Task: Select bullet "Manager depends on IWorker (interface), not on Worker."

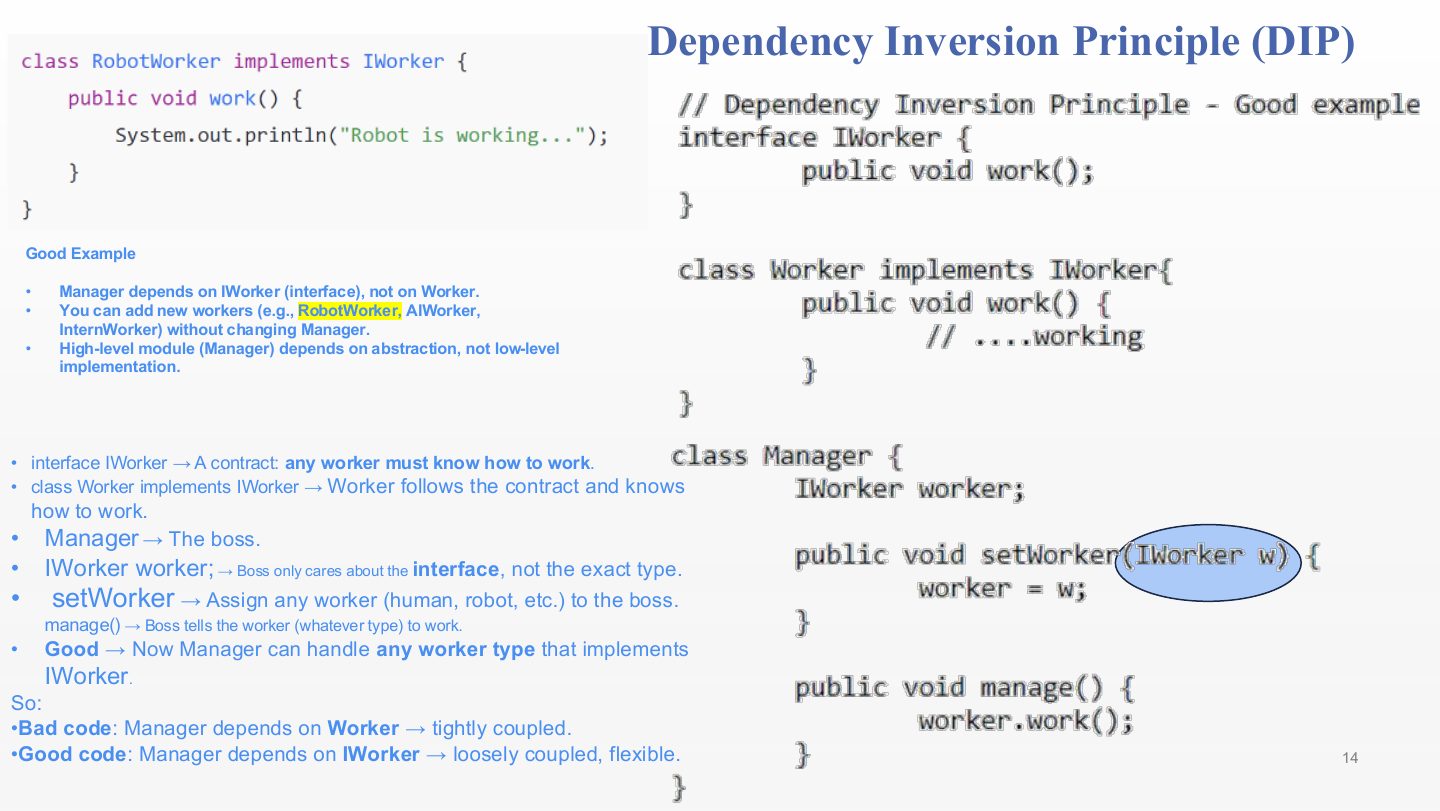Action: pos(269,292)
